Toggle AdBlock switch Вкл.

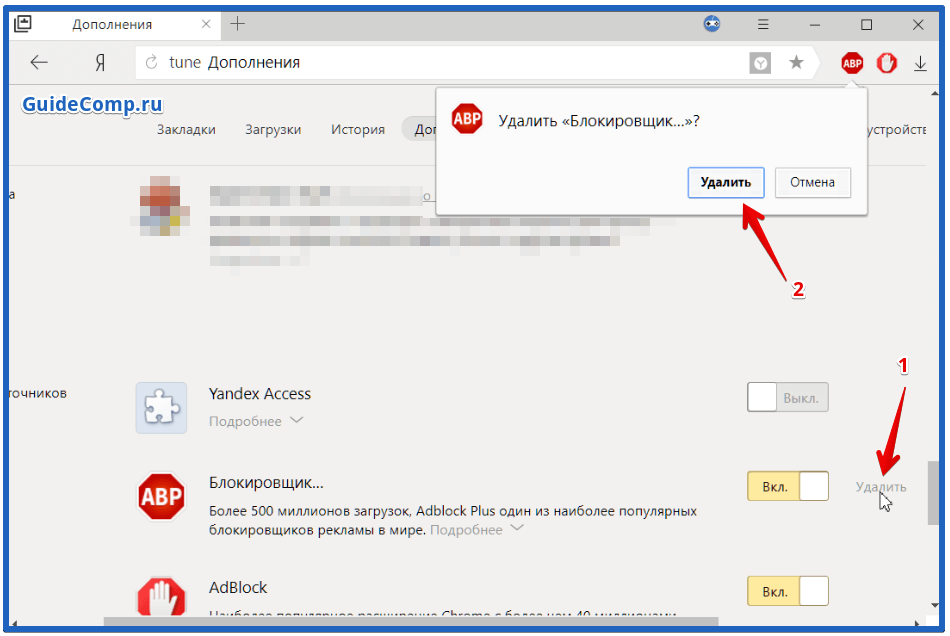point(788,591)
